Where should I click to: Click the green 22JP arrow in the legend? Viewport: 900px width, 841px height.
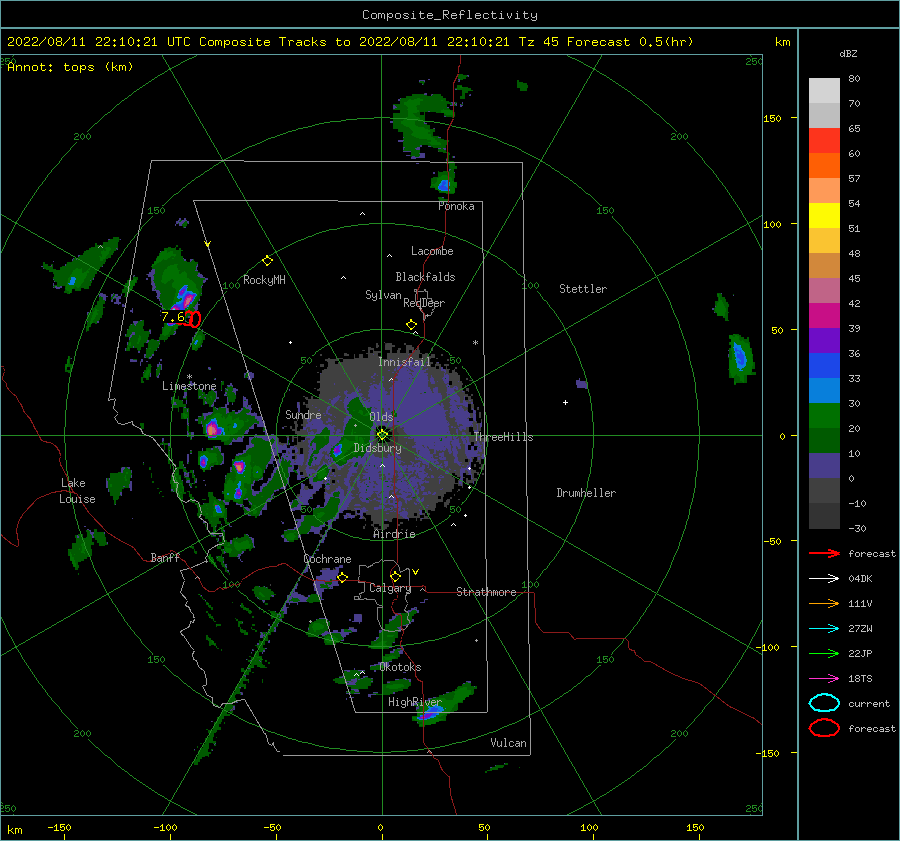coord(824,653)
